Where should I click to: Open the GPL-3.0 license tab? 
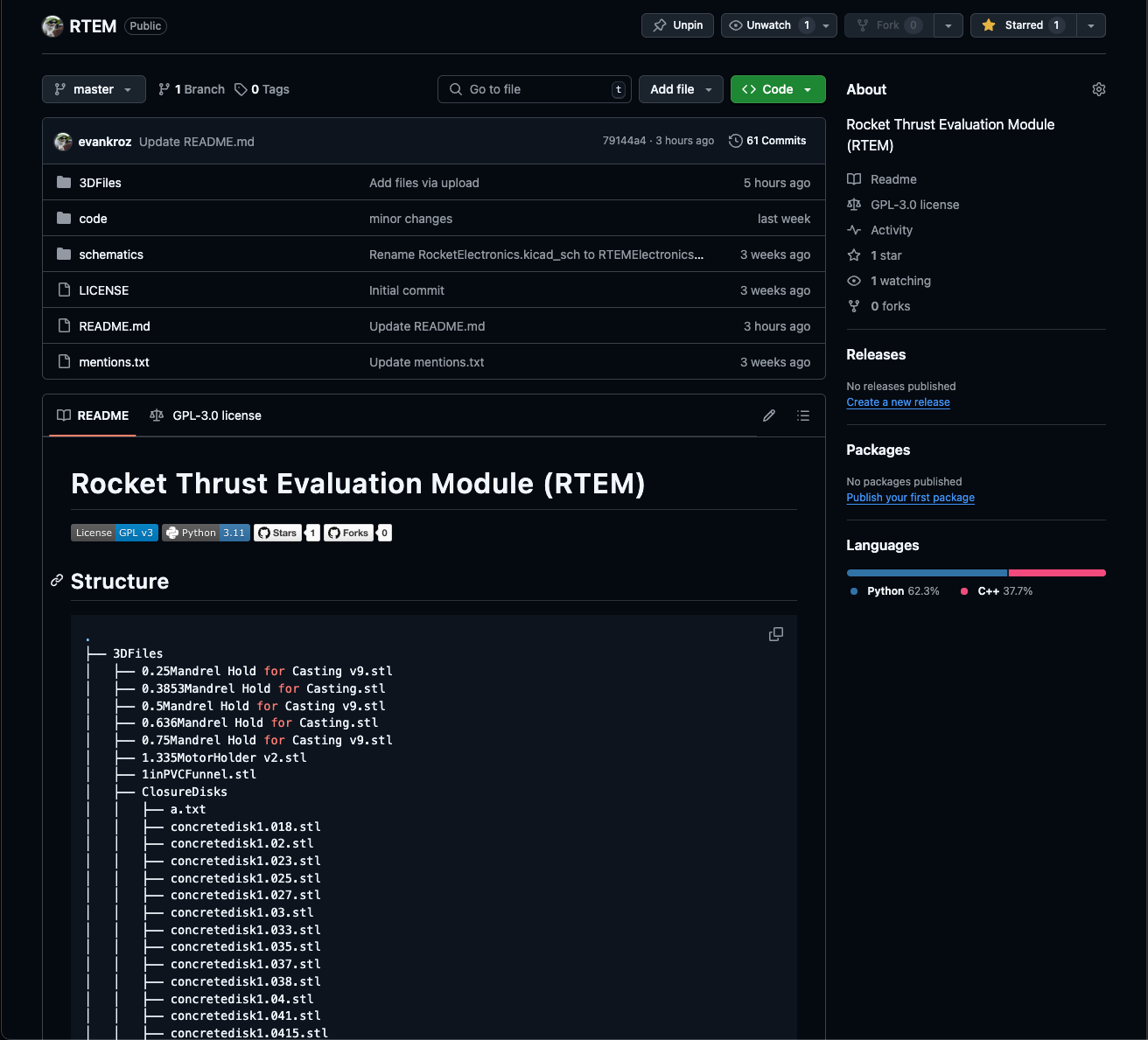[x=206, y=415]
